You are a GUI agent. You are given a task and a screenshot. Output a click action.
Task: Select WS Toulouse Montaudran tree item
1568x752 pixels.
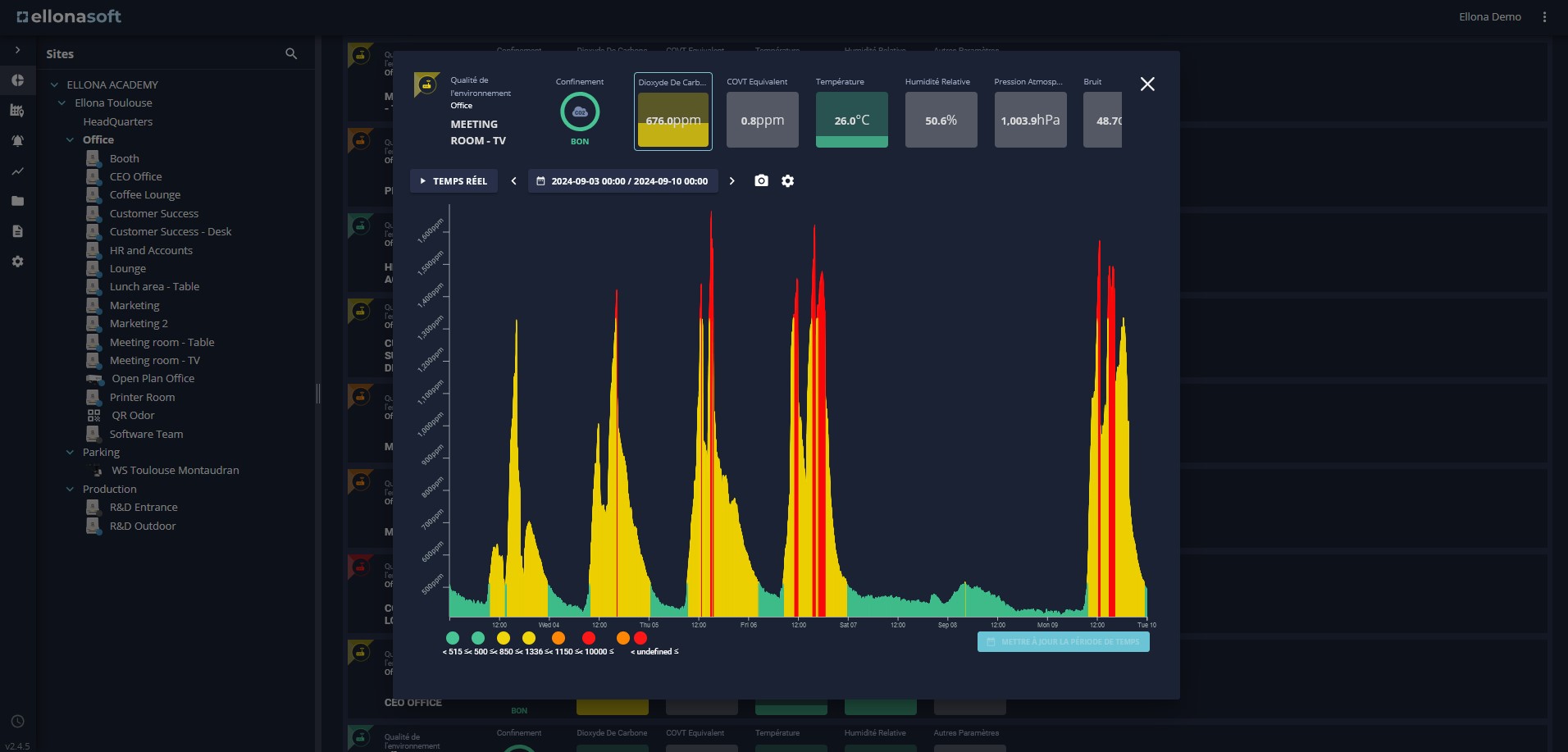click(175, 470)
